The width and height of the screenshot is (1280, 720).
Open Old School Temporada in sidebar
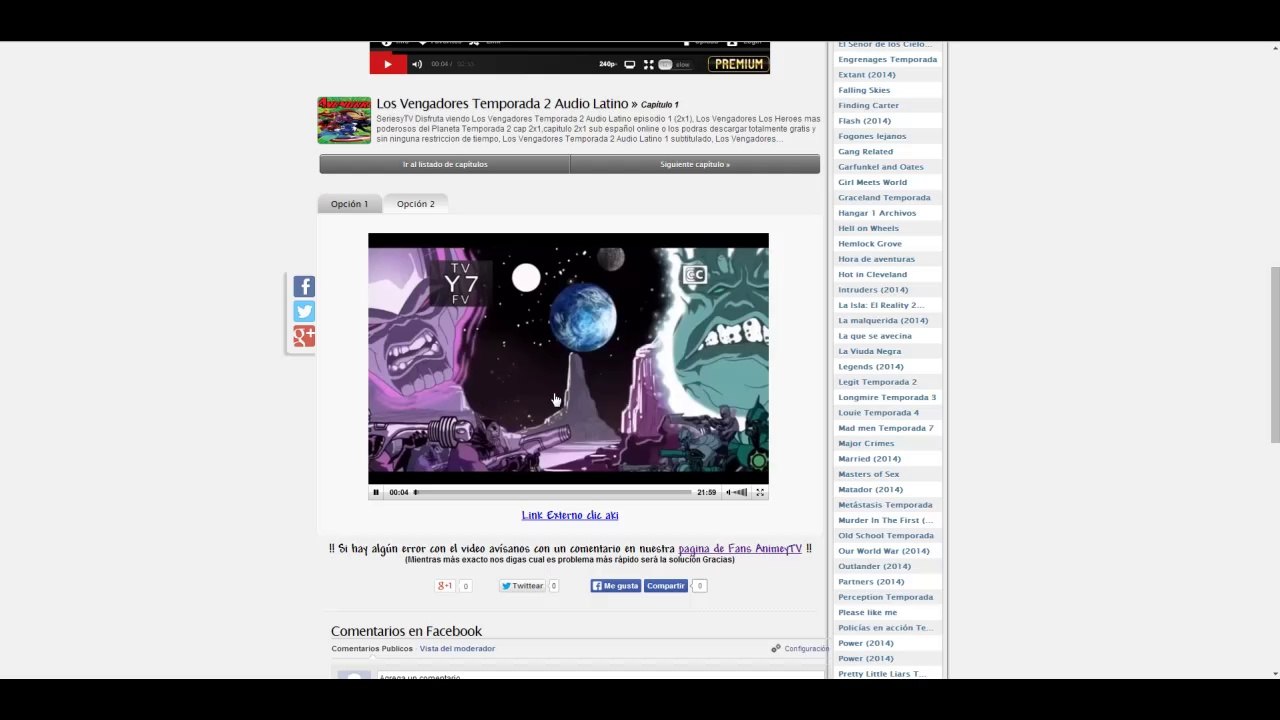tap(886, 536)
